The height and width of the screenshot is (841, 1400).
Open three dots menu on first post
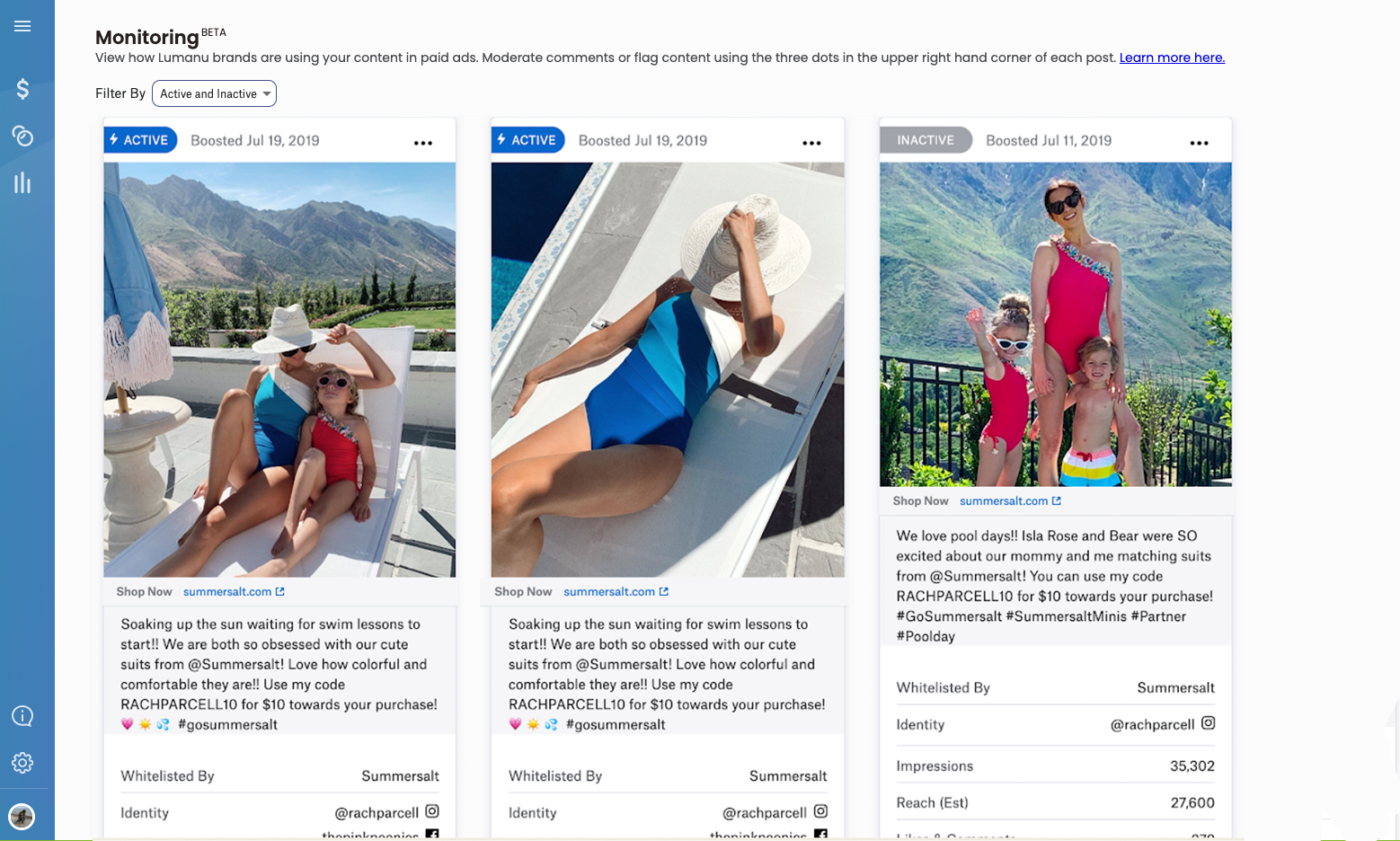[423, 143]
